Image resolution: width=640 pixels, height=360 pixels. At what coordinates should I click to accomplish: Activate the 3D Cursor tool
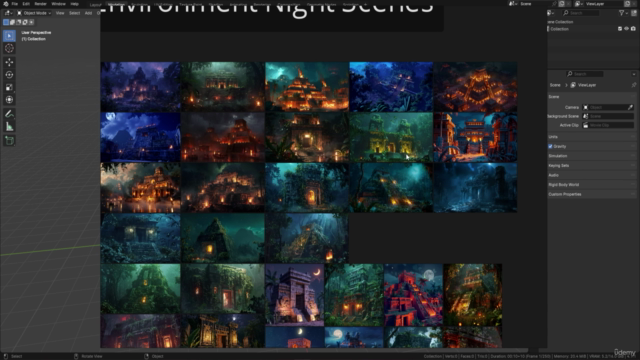click(x=9, y=49)
